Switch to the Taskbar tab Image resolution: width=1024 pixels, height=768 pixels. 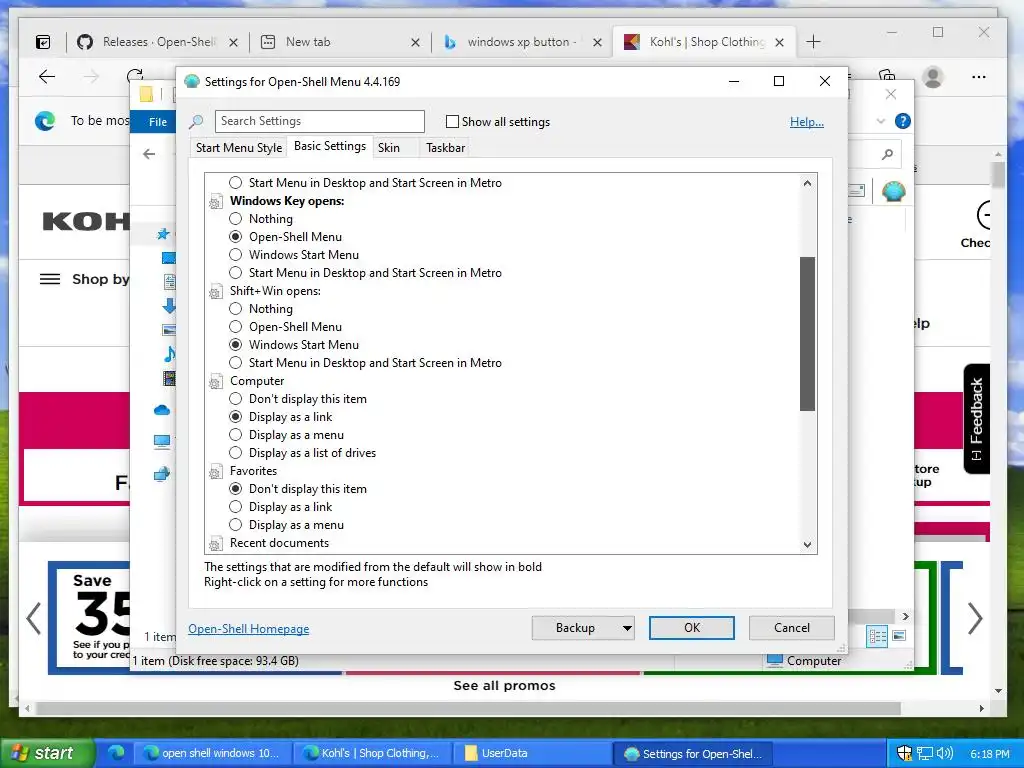[x=445, y=148]
